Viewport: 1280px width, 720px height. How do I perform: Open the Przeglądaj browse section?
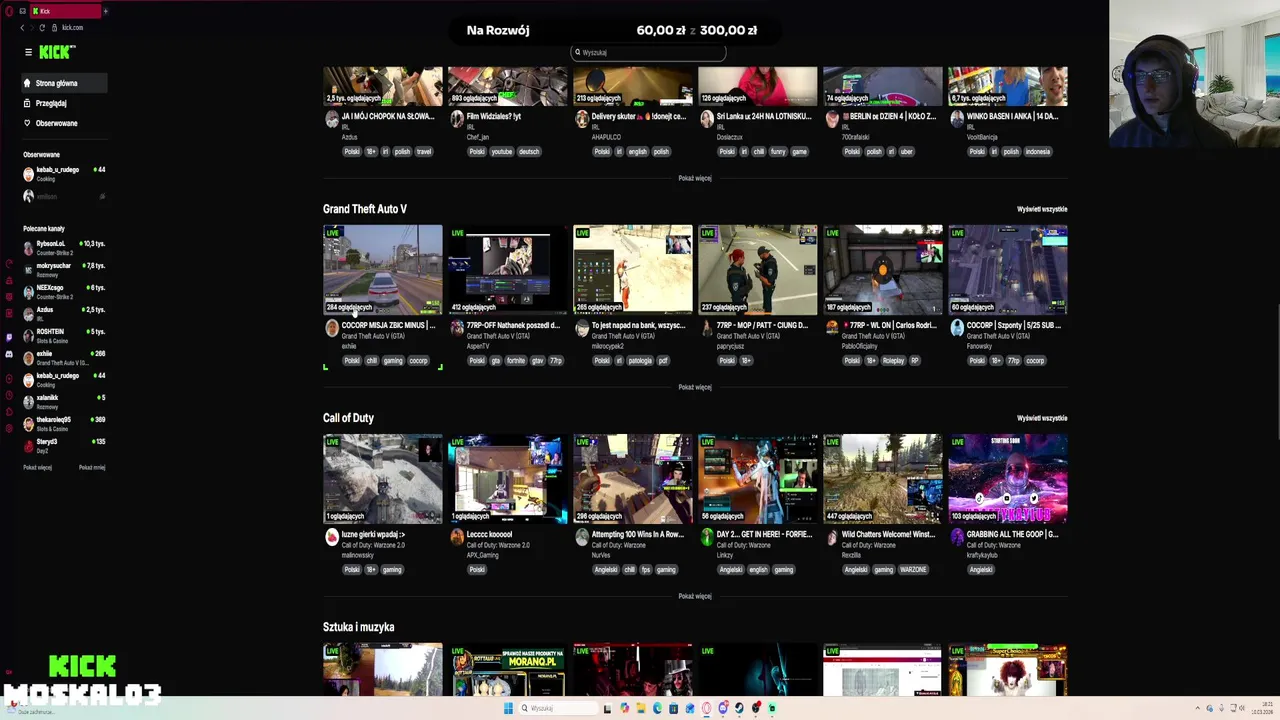[x=51, y=103]
